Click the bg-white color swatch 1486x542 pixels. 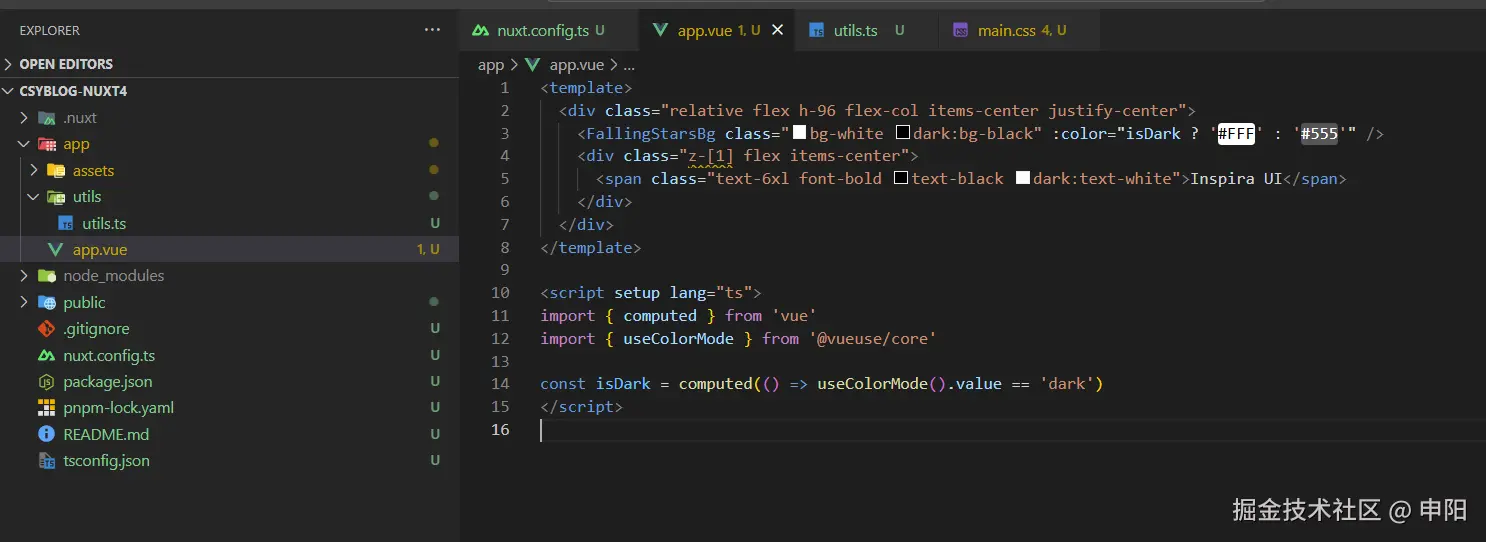[x=799, y=133]
